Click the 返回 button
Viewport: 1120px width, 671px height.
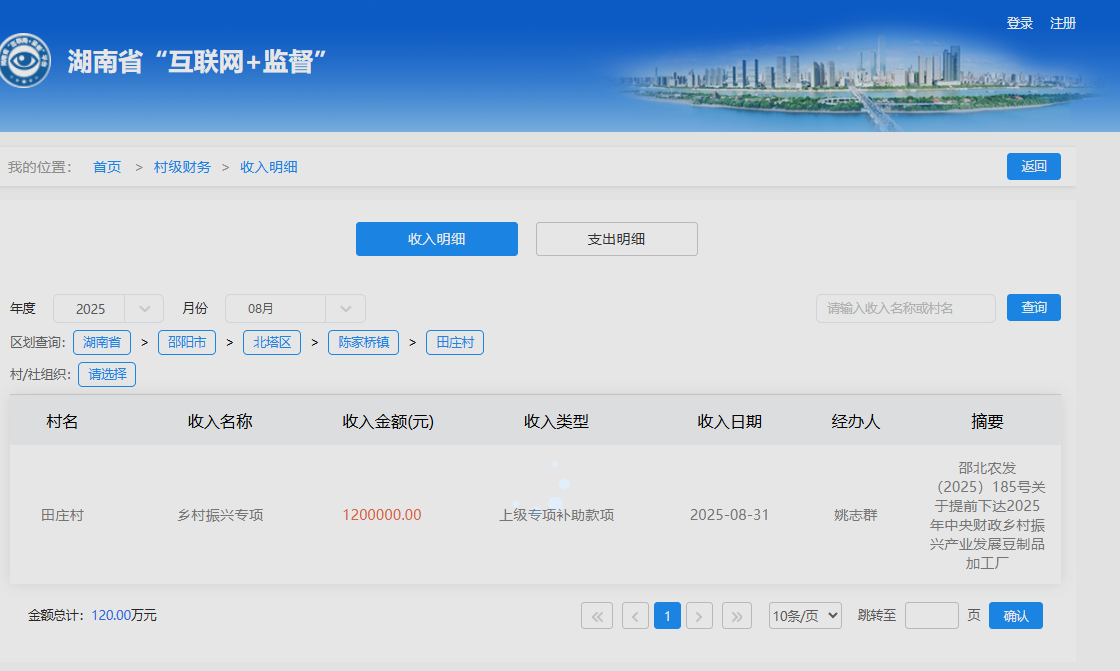click(1033, 167)
